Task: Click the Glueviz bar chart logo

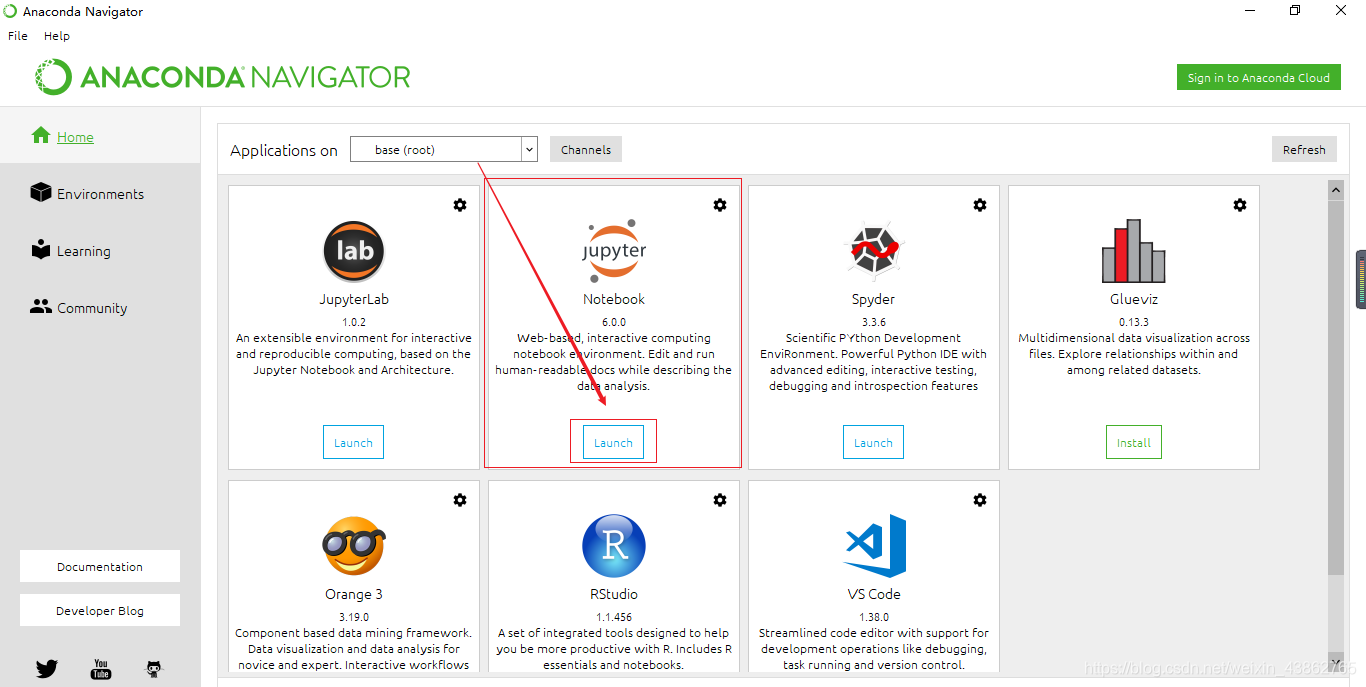Action: [x=1133, y=251]
